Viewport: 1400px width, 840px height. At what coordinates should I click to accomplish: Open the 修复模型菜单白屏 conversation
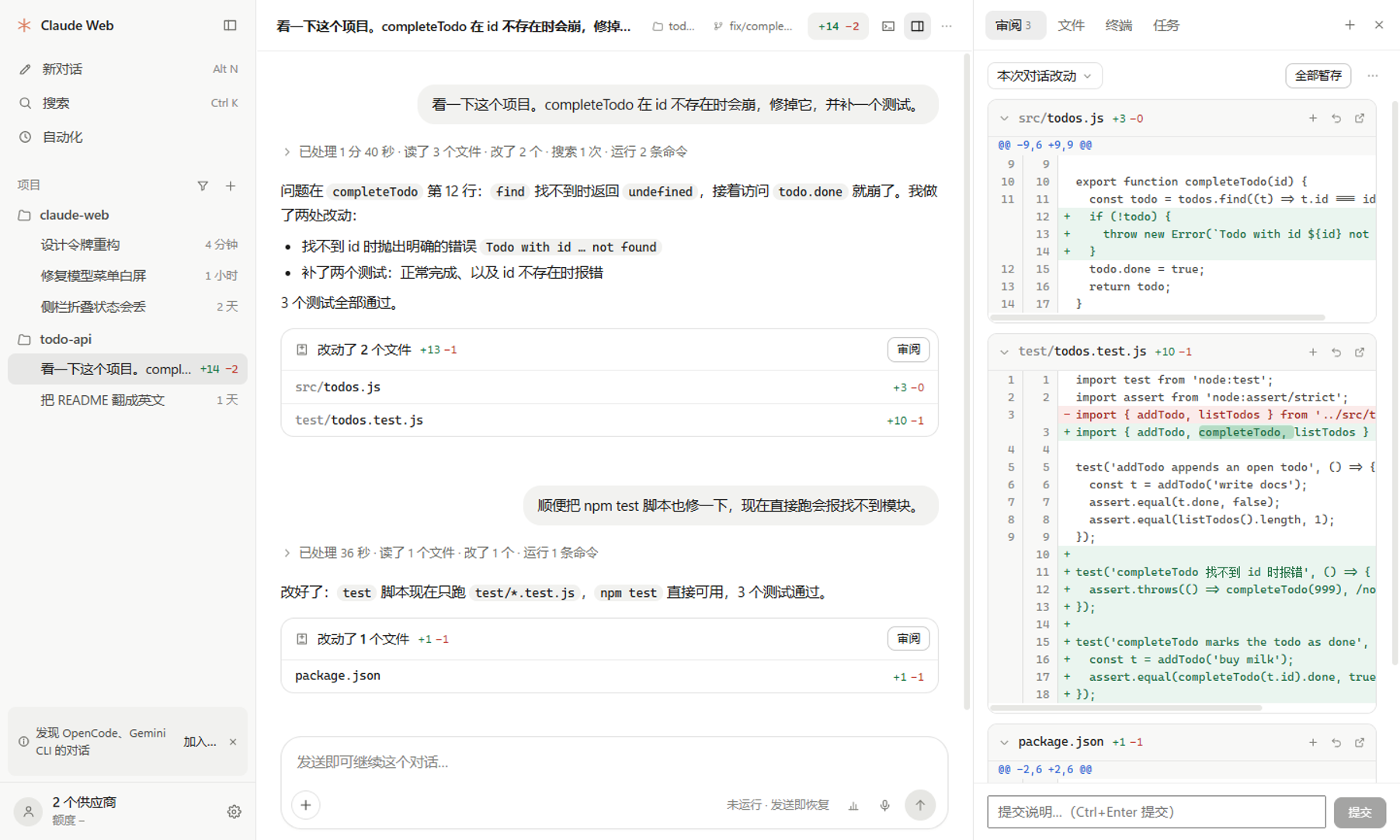[x=127, y=276]
